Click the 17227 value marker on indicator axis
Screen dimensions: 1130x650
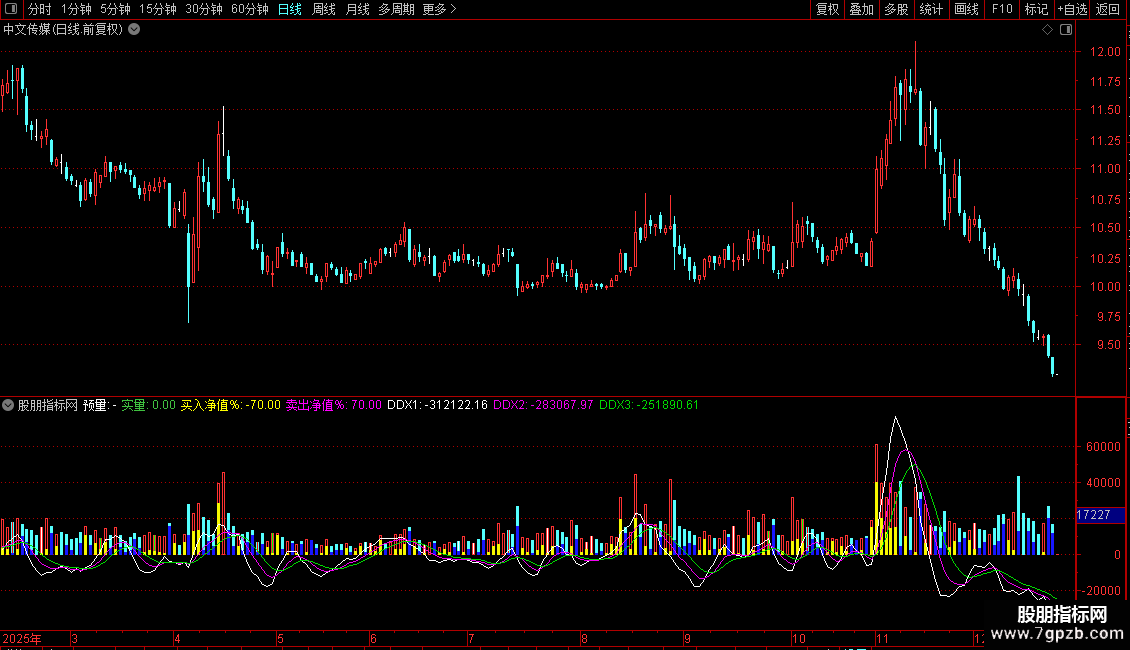[x=1093, y=515]
